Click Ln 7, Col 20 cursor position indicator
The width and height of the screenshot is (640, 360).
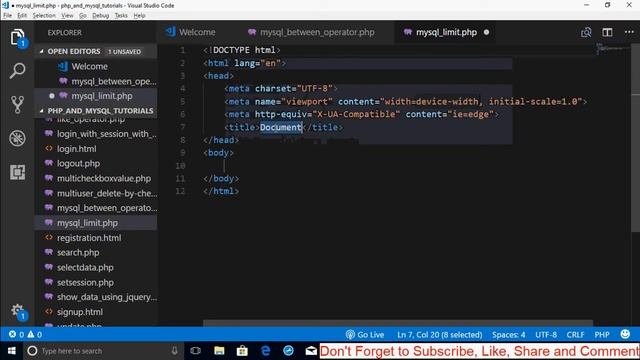[x=440, y=335]
